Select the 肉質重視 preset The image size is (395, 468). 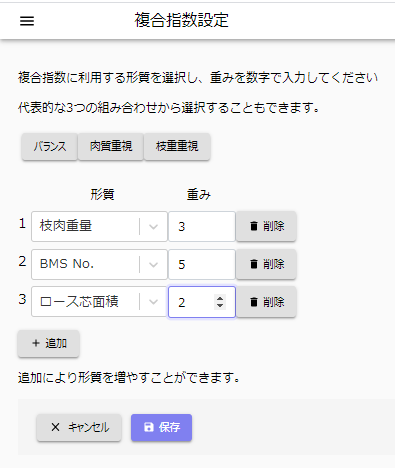click(x=111, y=146)
